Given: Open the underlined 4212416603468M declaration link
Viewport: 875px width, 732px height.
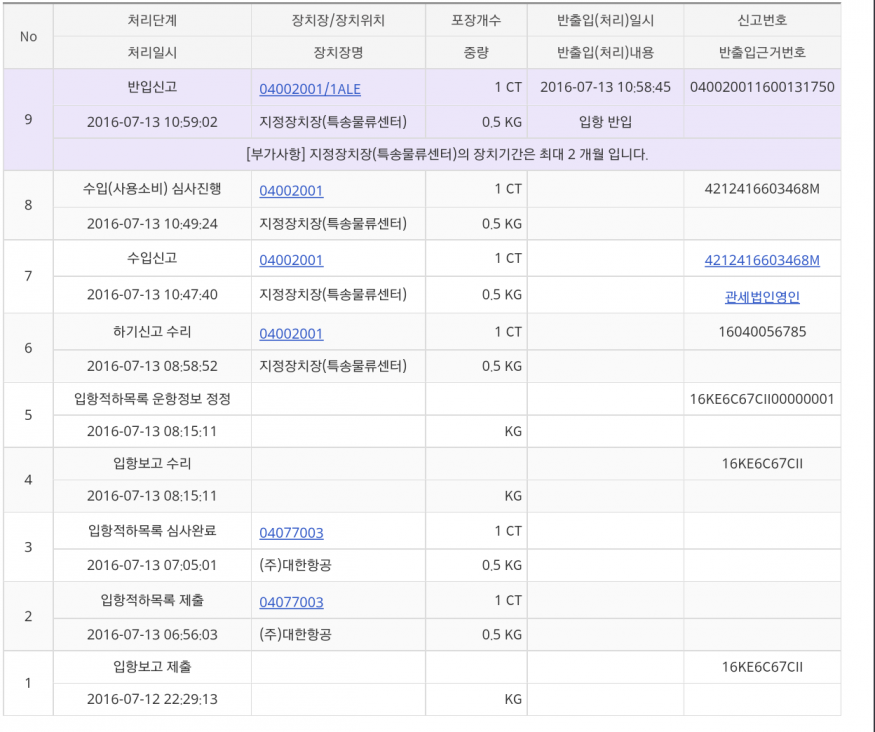Looking at the screenshot, I should point(762,261).
